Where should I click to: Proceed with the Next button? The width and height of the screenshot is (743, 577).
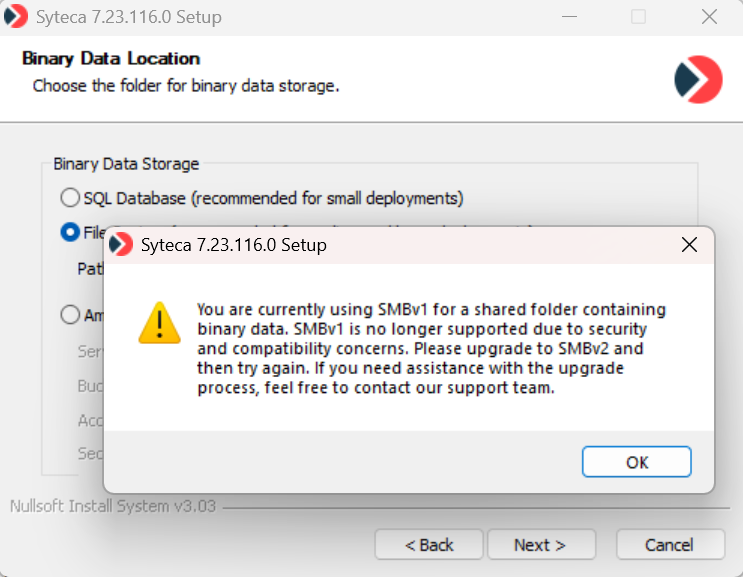click(540, 545)
